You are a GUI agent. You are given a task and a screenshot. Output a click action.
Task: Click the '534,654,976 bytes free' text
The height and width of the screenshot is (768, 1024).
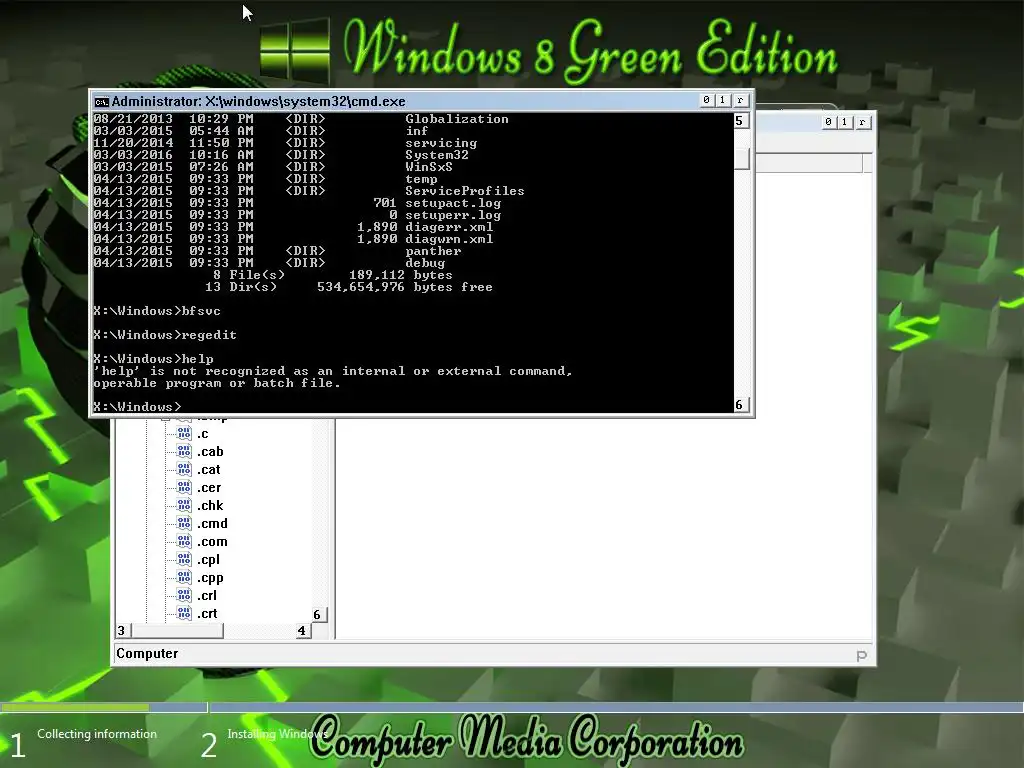[405, 287]
